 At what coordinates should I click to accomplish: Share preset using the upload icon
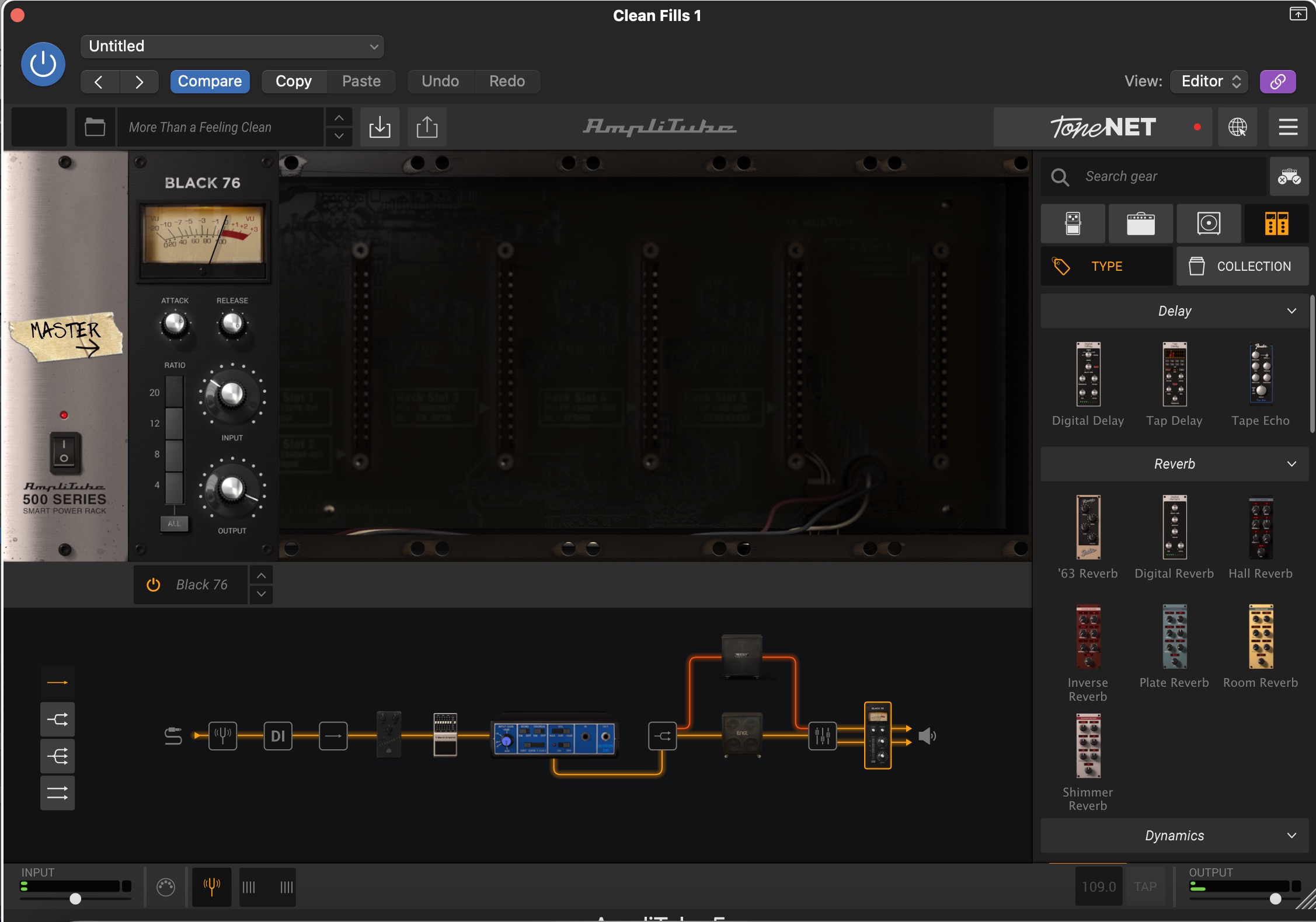[427, 127]
